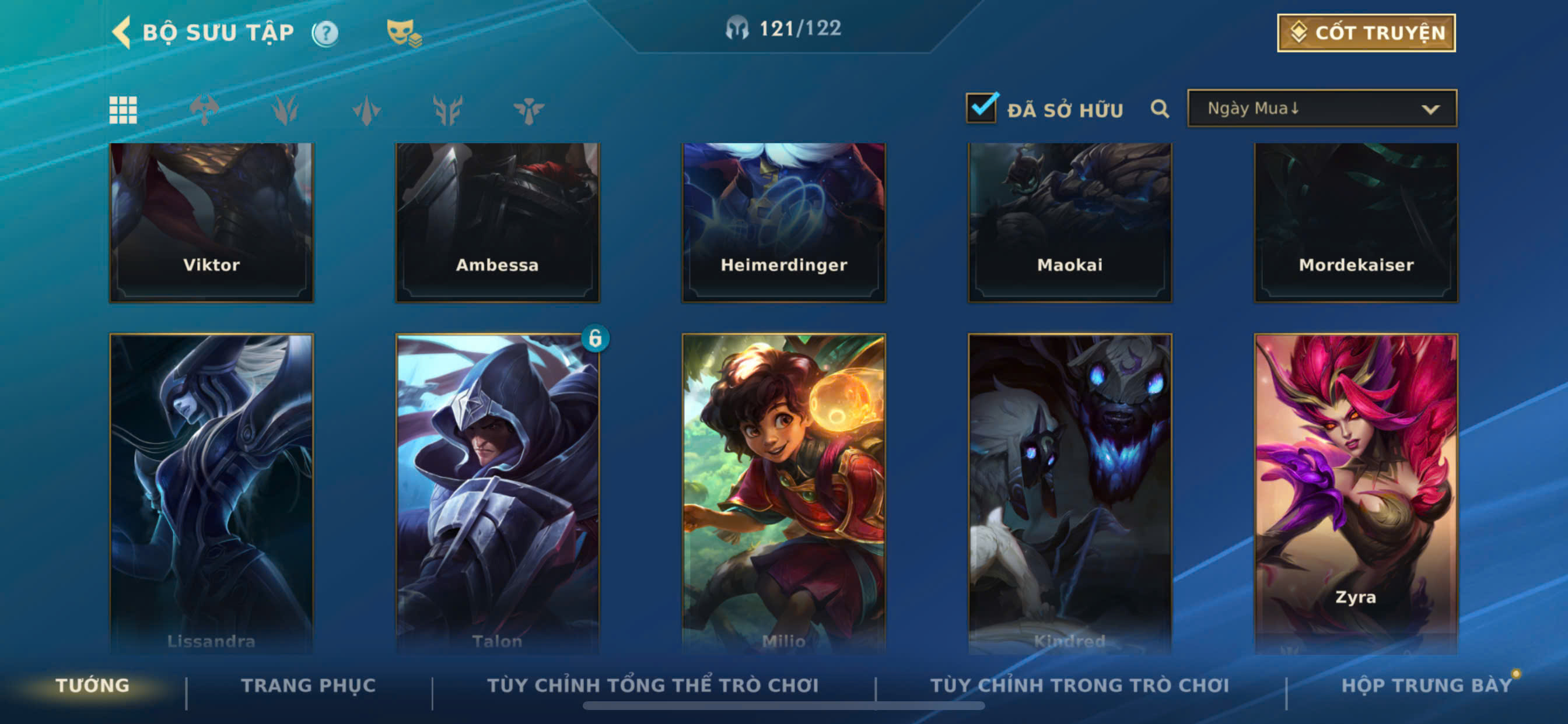This screenshot has width=1568, height=724.
Task: Show all champions using the grid icon
Action: pos(123,110)
